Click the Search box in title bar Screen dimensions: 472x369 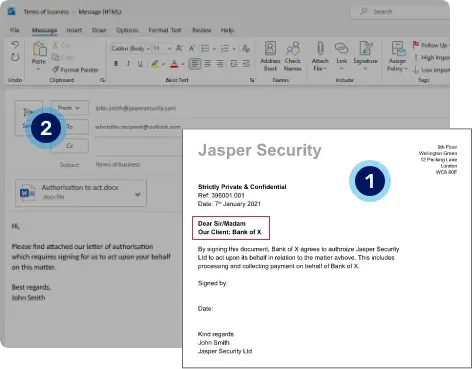coord(400,12)
